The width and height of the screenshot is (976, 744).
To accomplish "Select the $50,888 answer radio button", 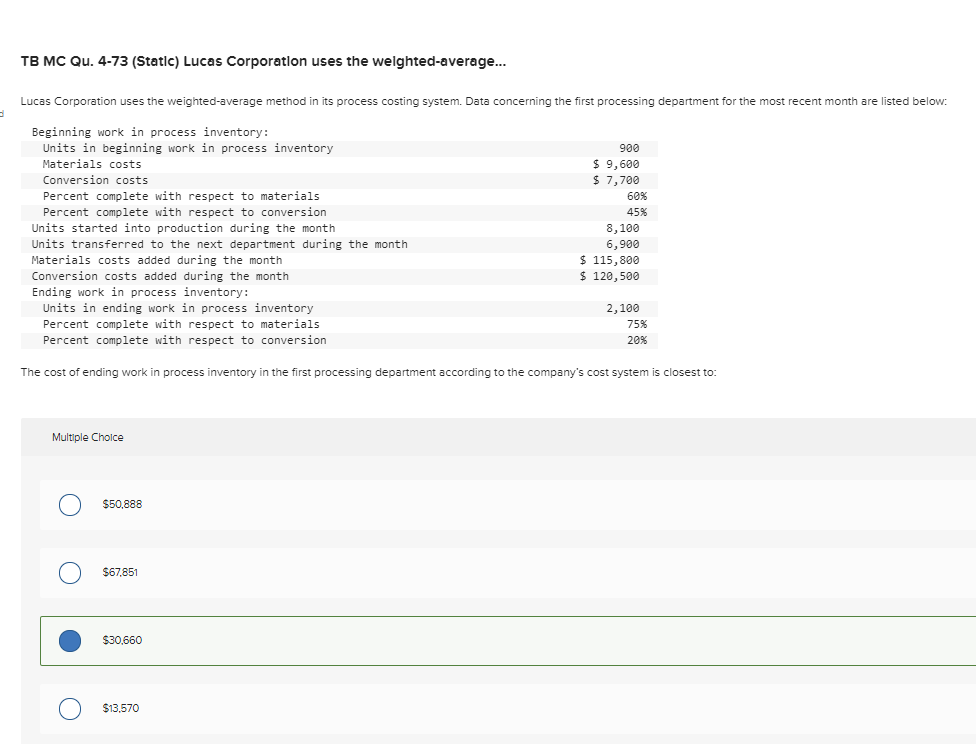I will [70, 505].
